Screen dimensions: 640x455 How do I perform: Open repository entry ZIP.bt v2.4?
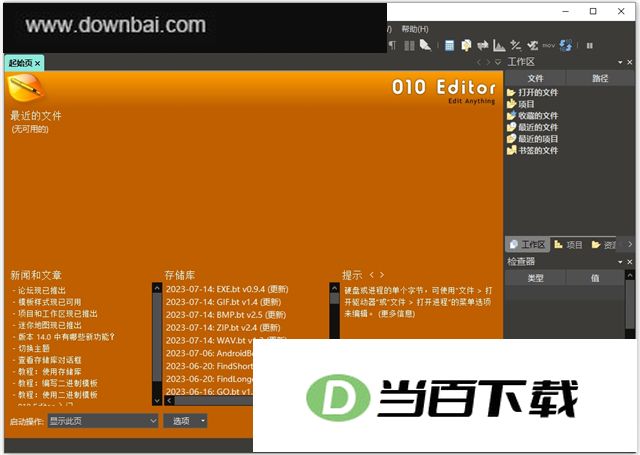(223, 328)
